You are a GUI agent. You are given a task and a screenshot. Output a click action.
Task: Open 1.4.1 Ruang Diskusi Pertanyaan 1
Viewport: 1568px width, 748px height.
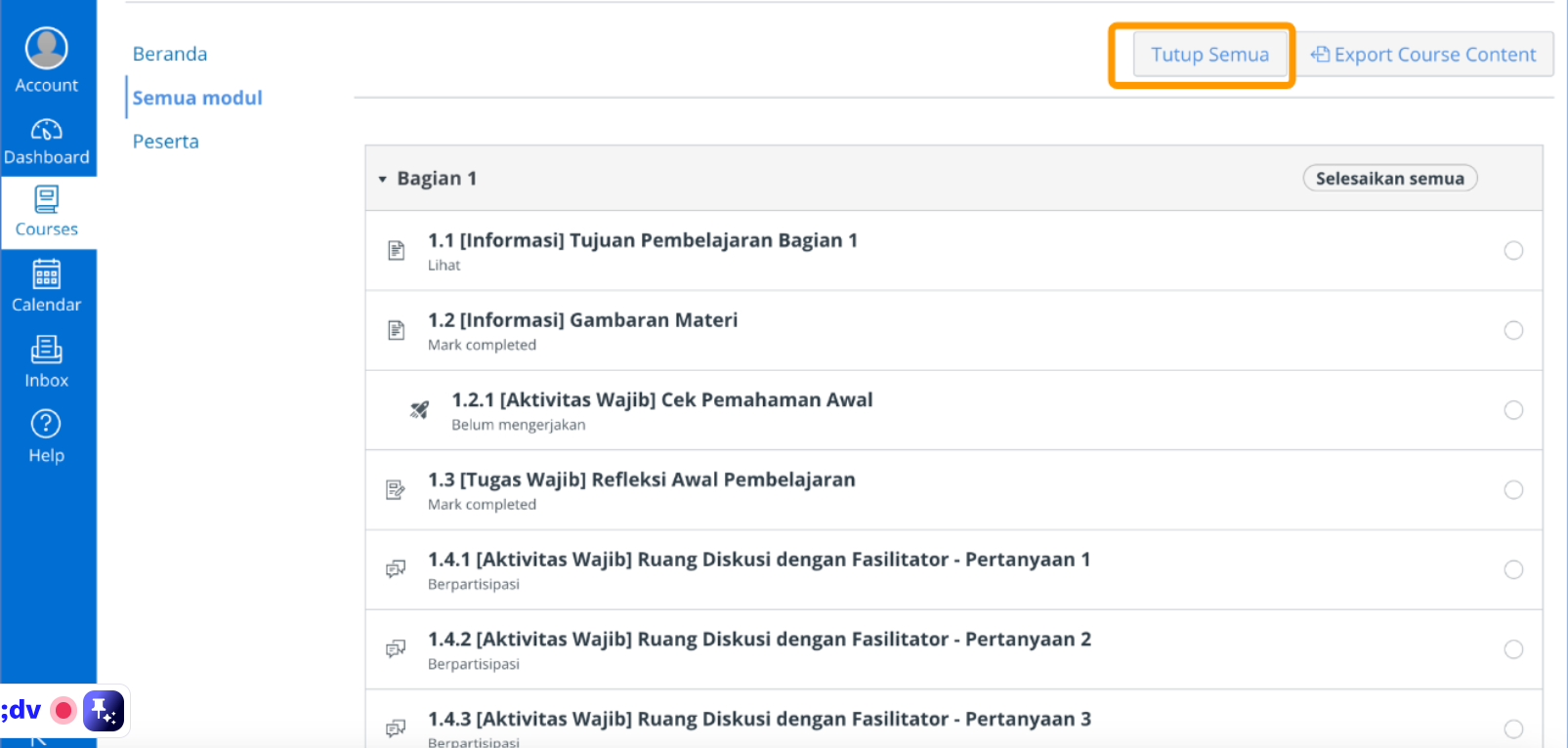[x=759, y=560]
